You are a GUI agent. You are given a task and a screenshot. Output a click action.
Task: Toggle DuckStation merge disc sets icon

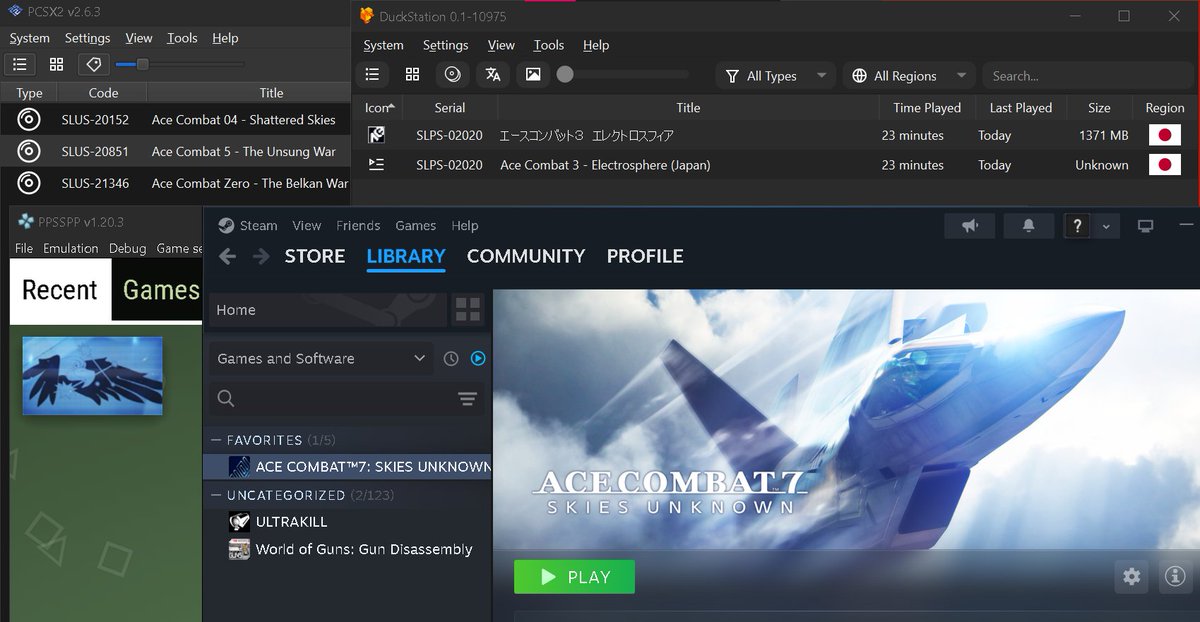pyautogui.click(x=453, y=75)
